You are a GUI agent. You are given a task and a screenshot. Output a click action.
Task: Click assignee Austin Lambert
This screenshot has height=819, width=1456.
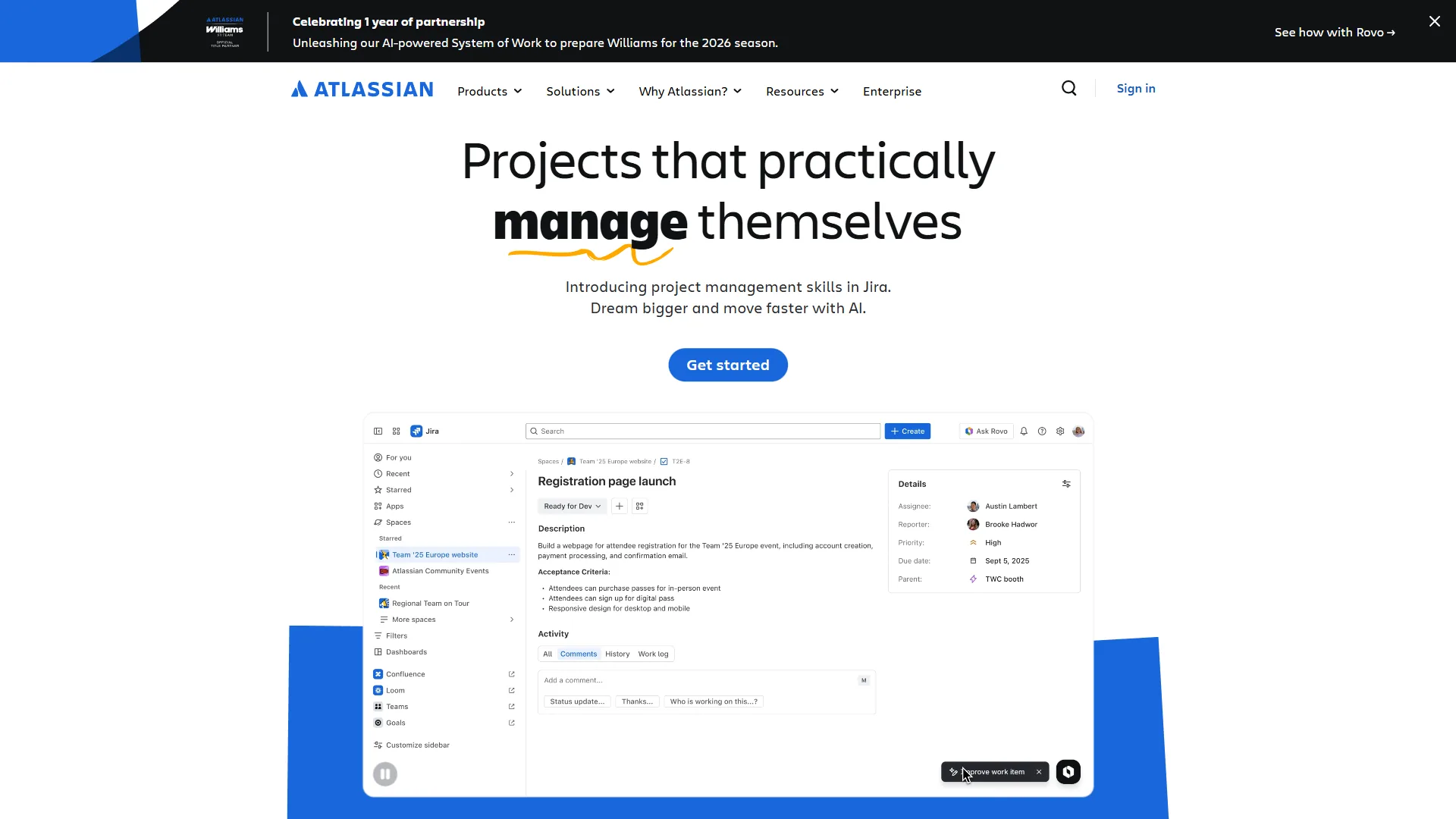tap(1003, 507)
